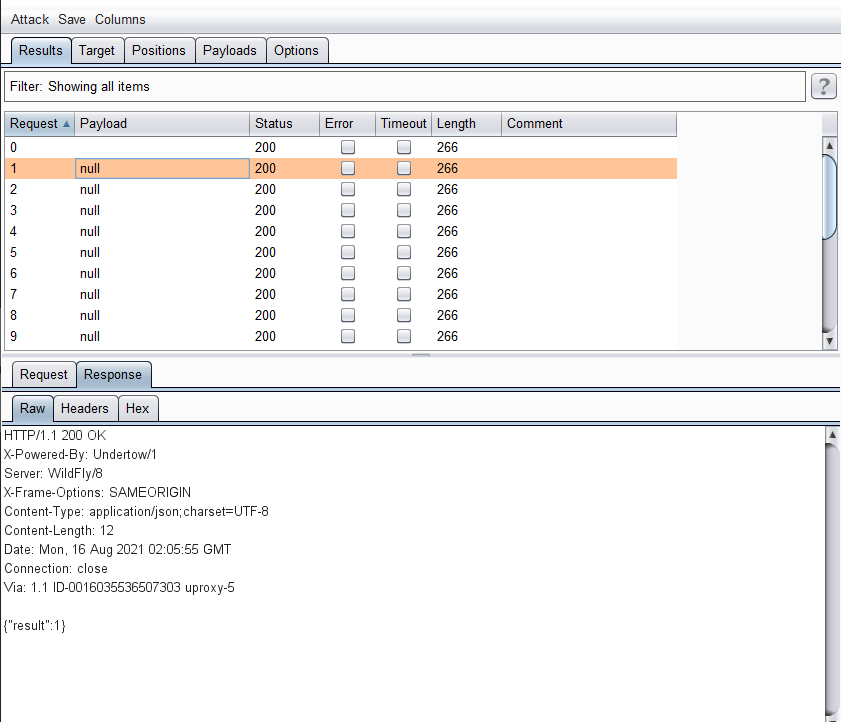
Task: Click the HTTP/1.1 200 OK line
Action: click(55, 436)
